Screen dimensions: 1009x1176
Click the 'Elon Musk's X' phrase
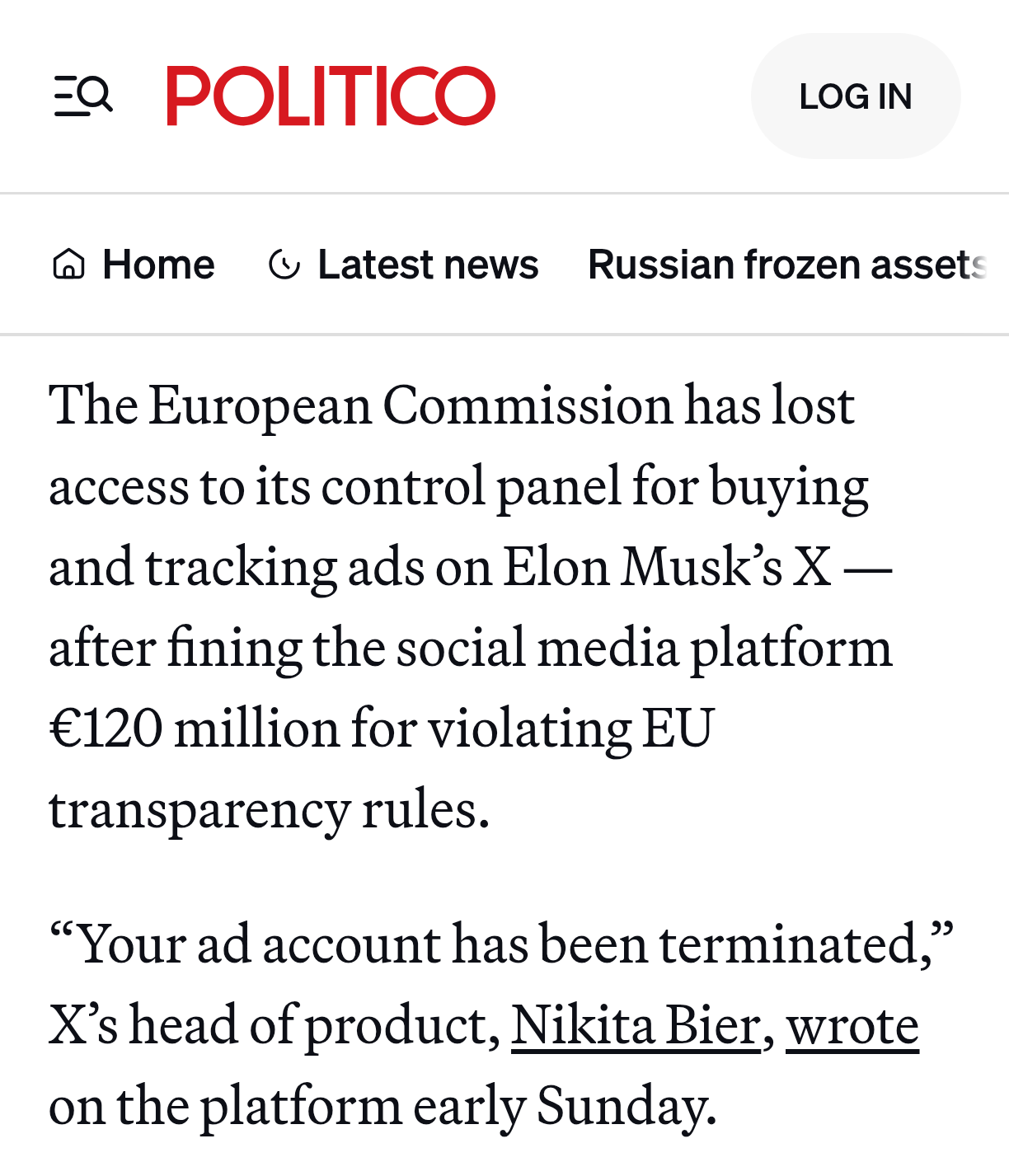click(667, 568)
